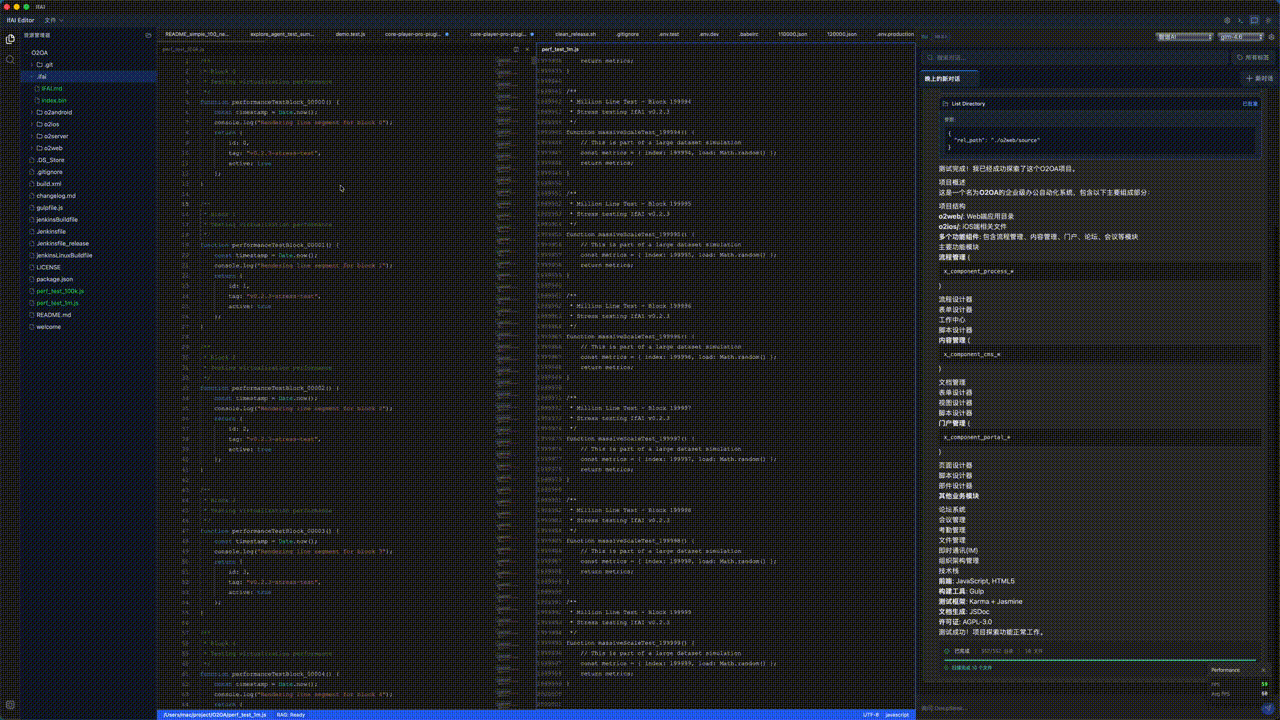Open the 文件 menu

(x=52, y=20)
